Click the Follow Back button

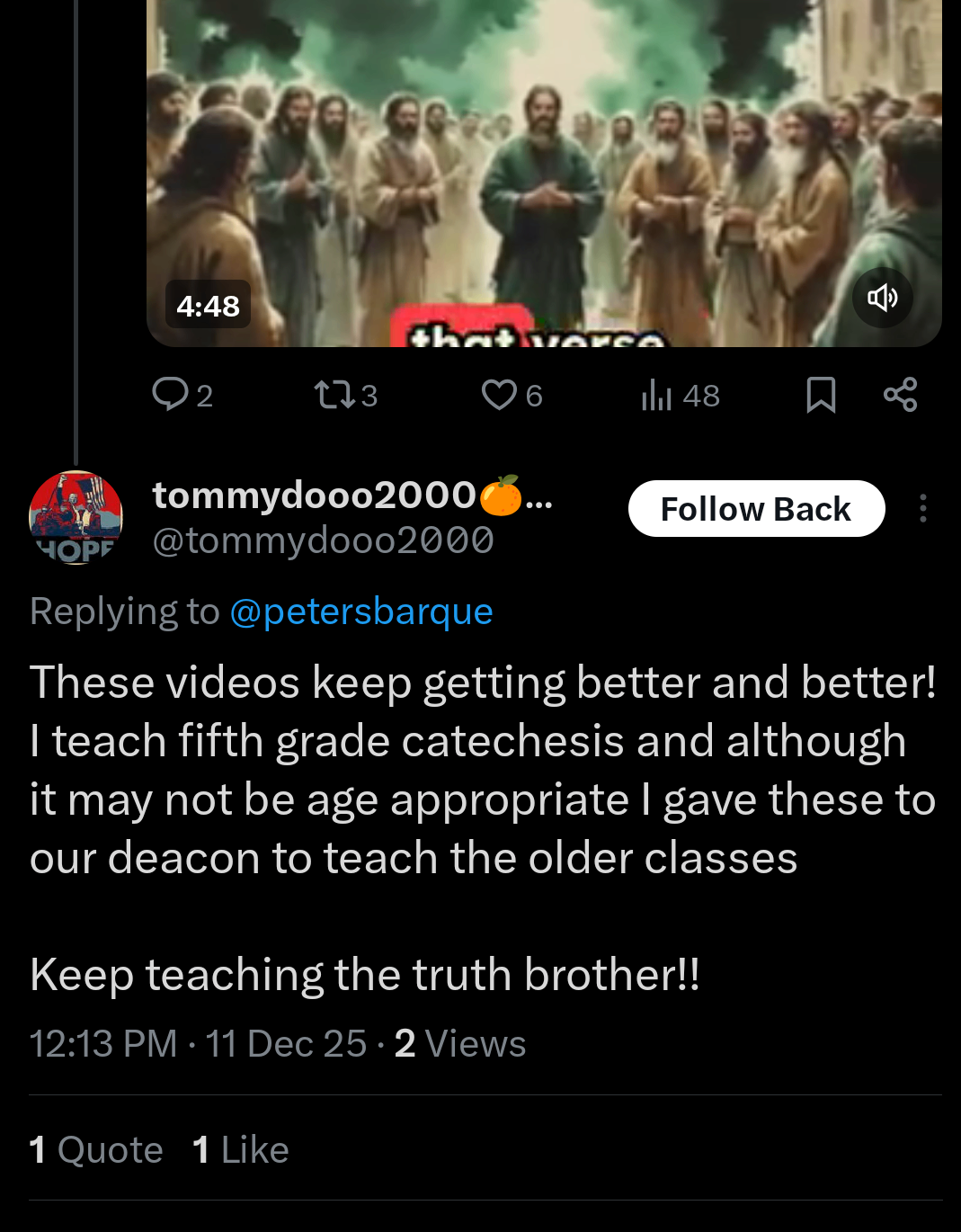[x=756, y=509]
